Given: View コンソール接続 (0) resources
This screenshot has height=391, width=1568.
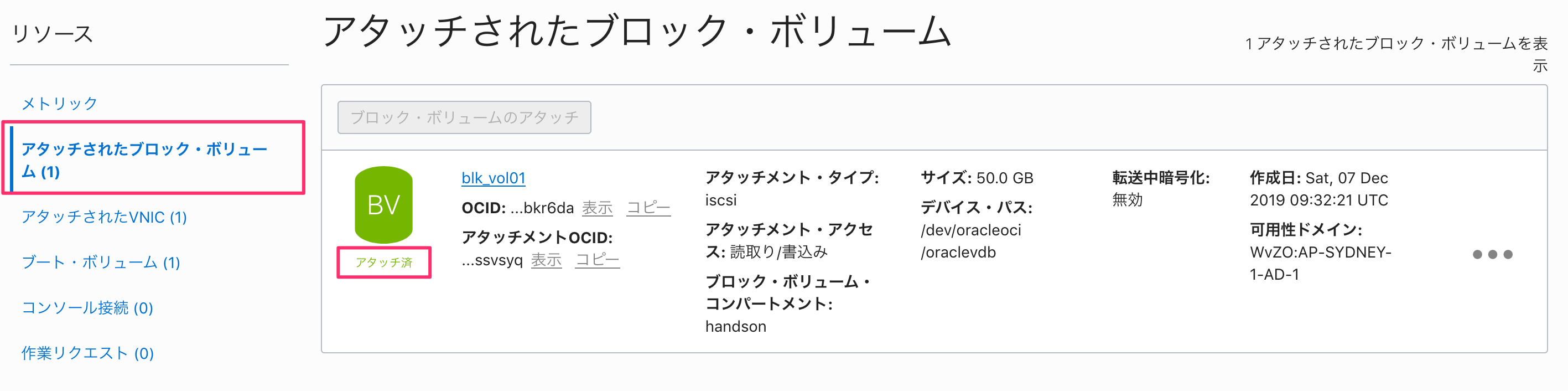Looking at the screenshot, I should coord(89,308).
